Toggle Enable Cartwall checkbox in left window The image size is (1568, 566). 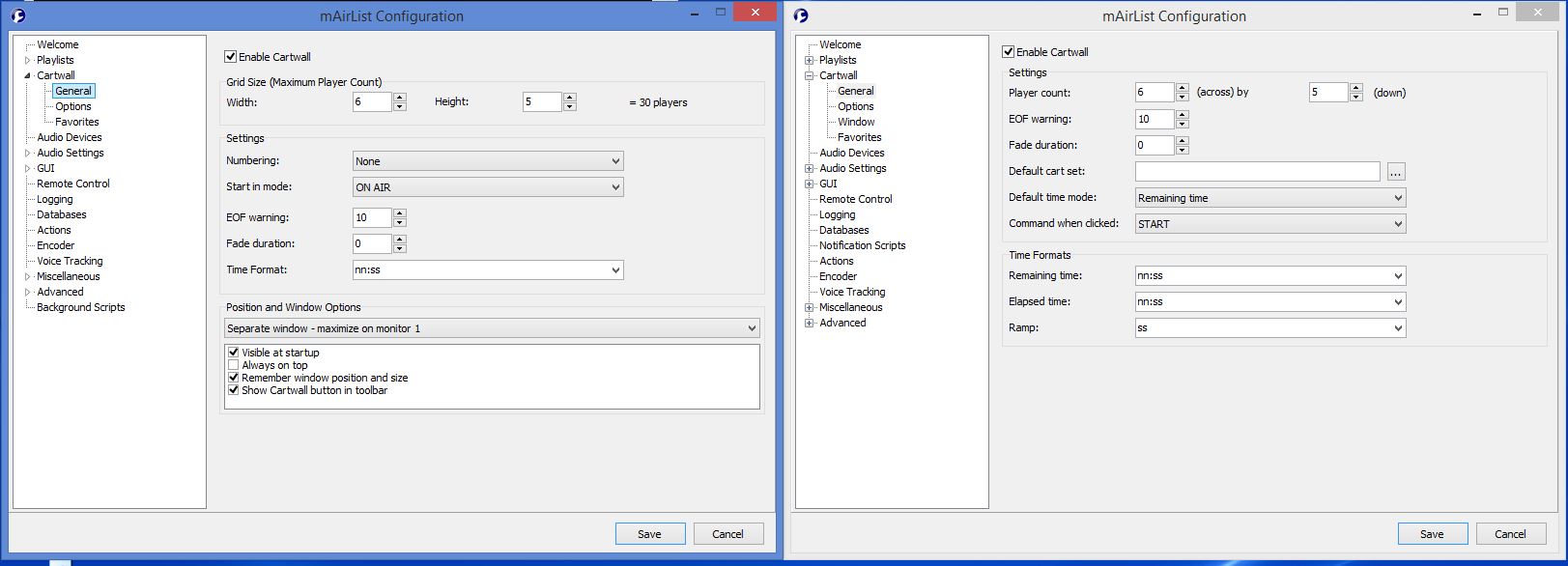point(230,57)
